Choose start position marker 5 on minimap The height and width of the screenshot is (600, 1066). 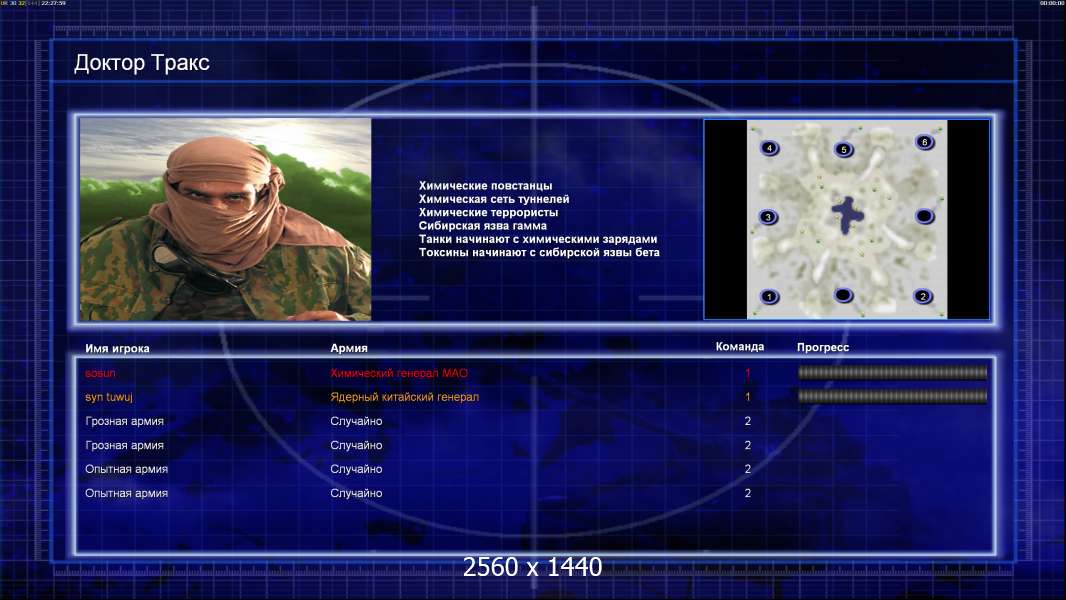[843, 150]
